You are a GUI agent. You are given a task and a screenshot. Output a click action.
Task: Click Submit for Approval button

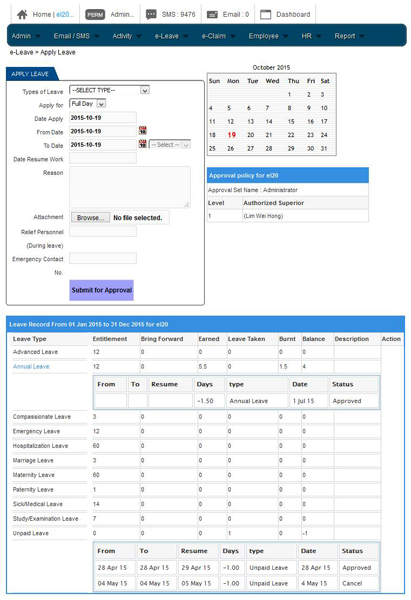point(101,290)
